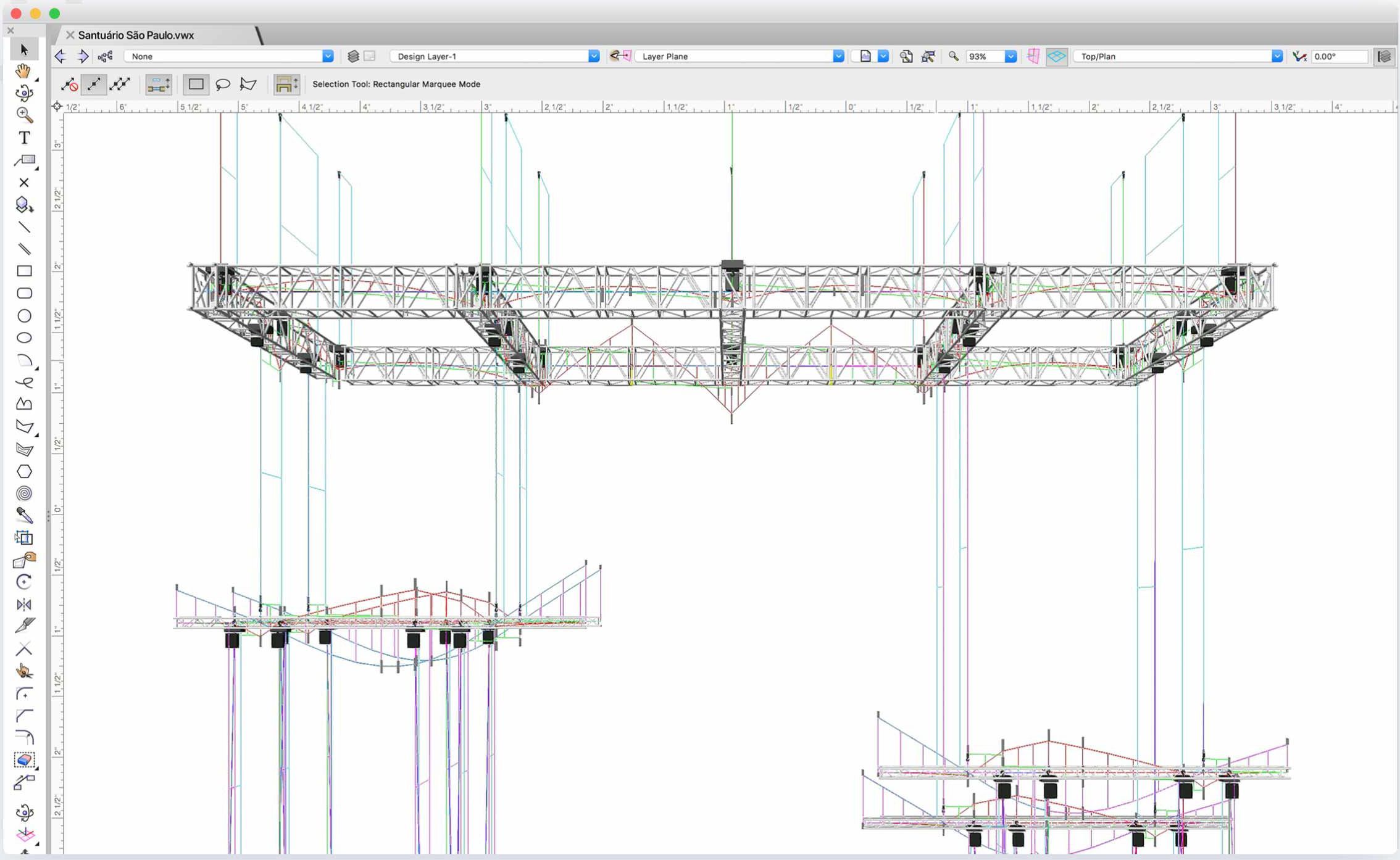Viewport: 1400px width, 860px height.
Task: Click Fit to Objects icon
Action: pos(928,57)
